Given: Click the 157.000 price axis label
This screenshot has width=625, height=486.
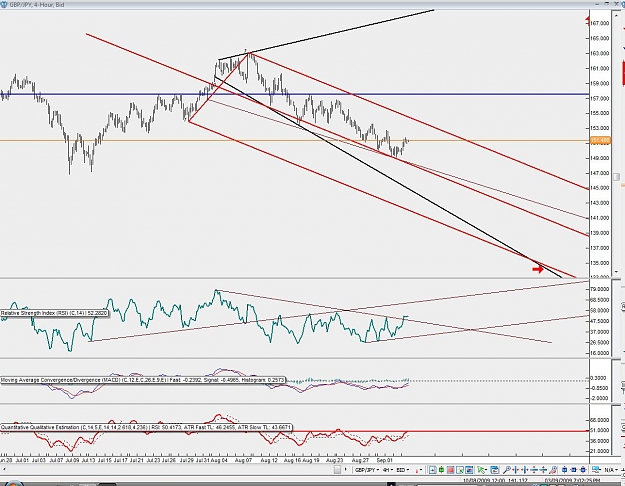Looking at the screenshot, I should click(x=600, y=98).
